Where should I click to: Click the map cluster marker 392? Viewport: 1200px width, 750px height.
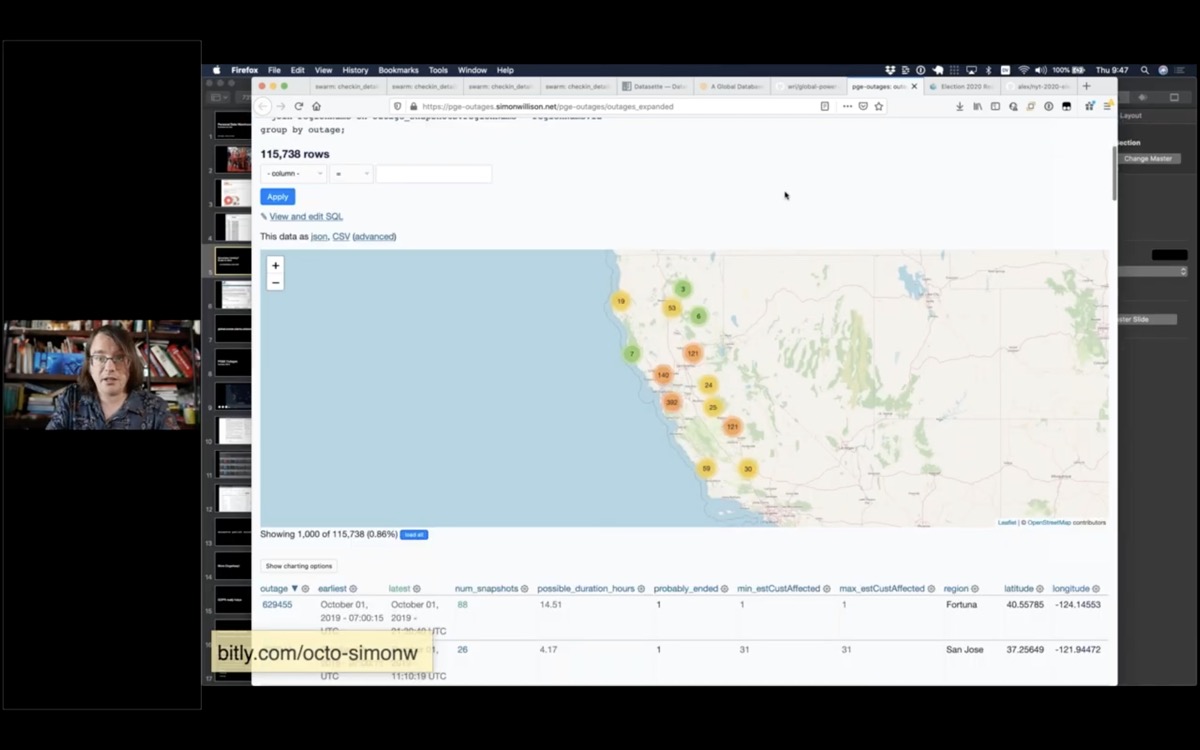(x=672, y=402)
